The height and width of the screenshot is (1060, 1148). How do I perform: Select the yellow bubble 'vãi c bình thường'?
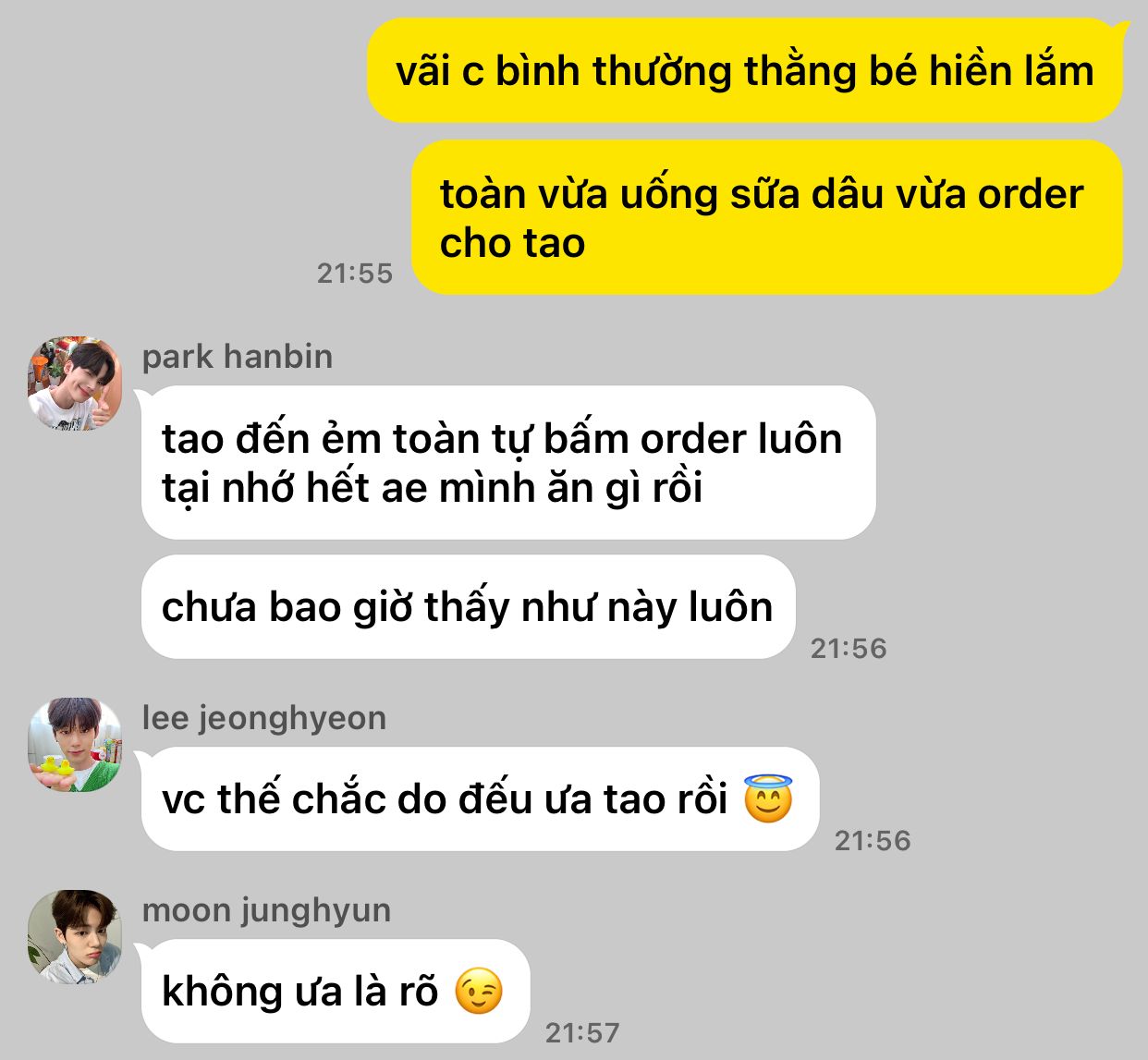point(745,70)
